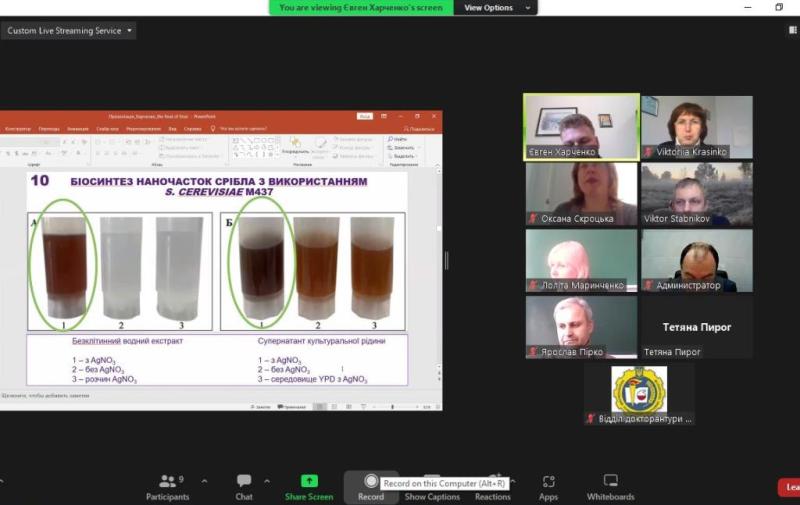Switch to Normal view in PowerPoint status bar
800x505 pixels.
coord(319,407)
